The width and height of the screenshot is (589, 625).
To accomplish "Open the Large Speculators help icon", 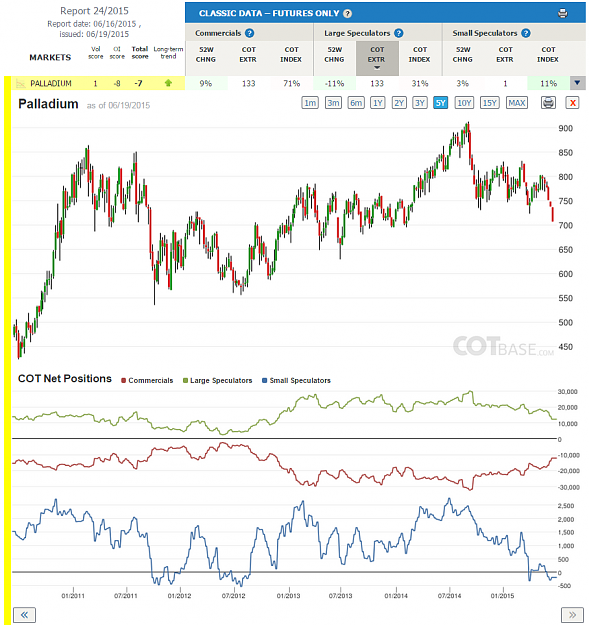I will [399, 33].
